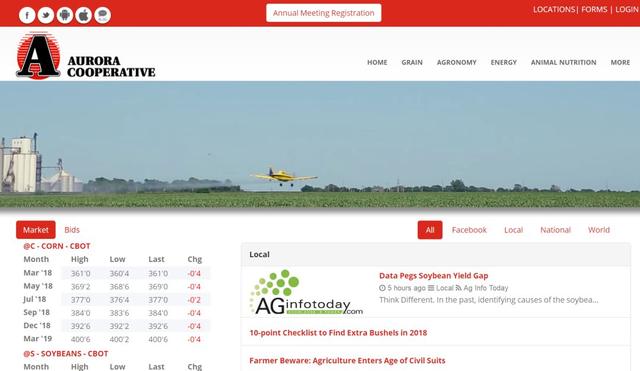Open the Agronomy menu

(x=456, y=62)
